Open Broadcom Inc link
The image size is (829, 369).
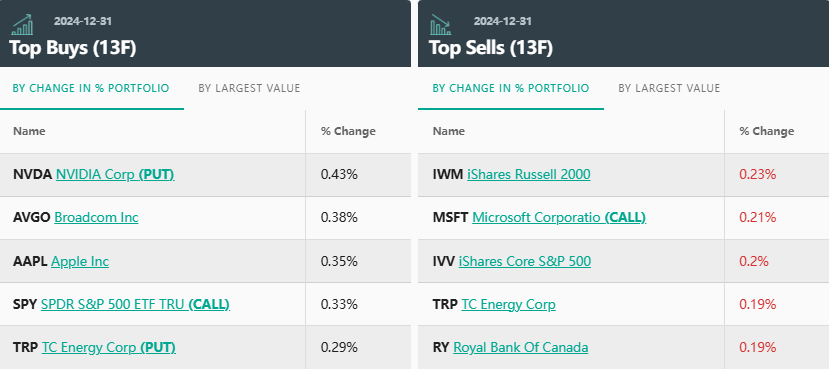point(96,218)
